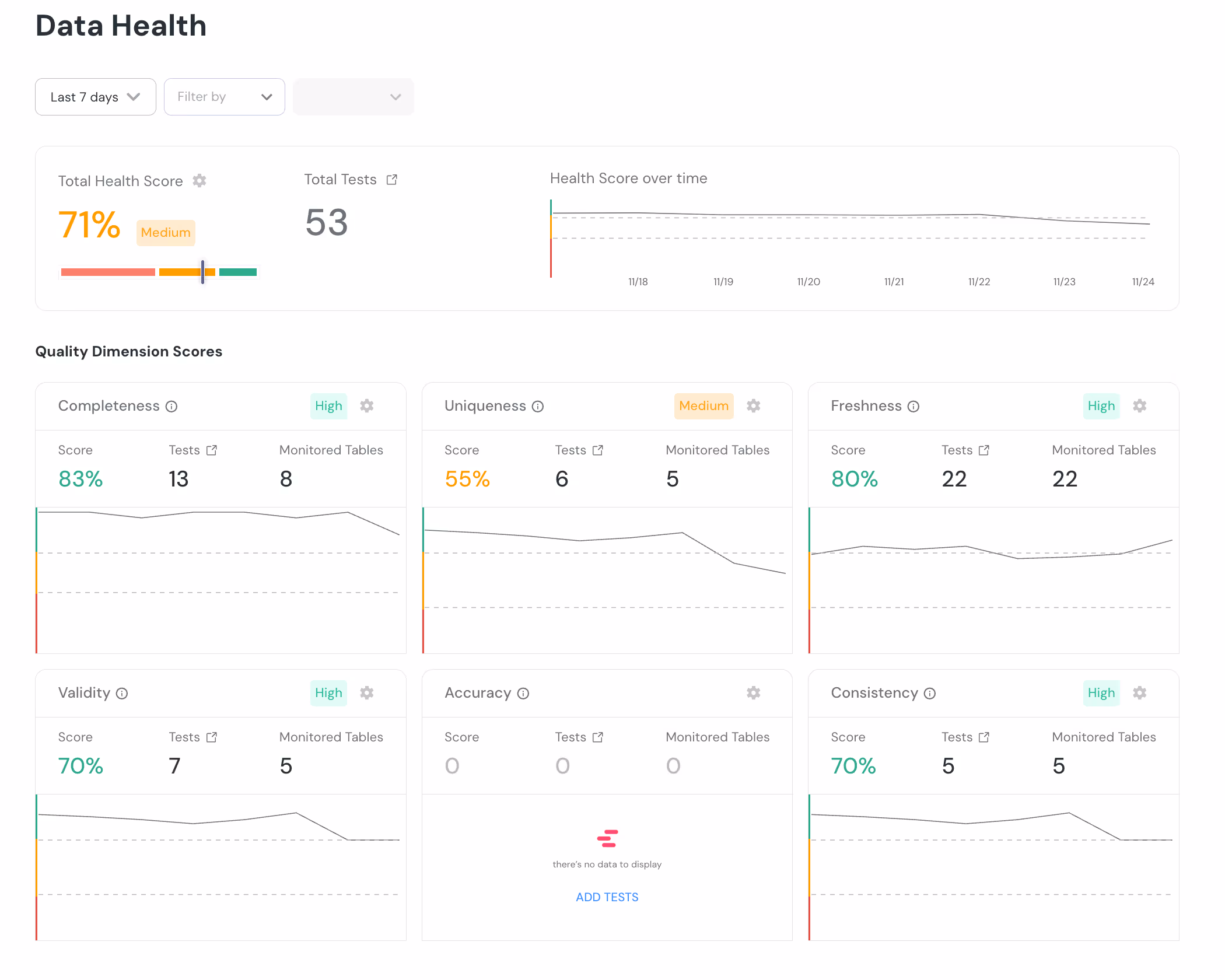This screenshot has height=980, width=1225.
Task: Open the Uniqueness settings gear
Action: (754, 406)
